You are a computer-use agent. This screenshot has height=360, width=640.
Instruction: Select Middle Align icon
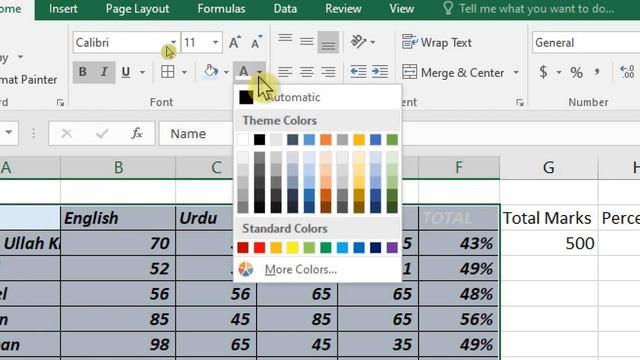[307, 42]
